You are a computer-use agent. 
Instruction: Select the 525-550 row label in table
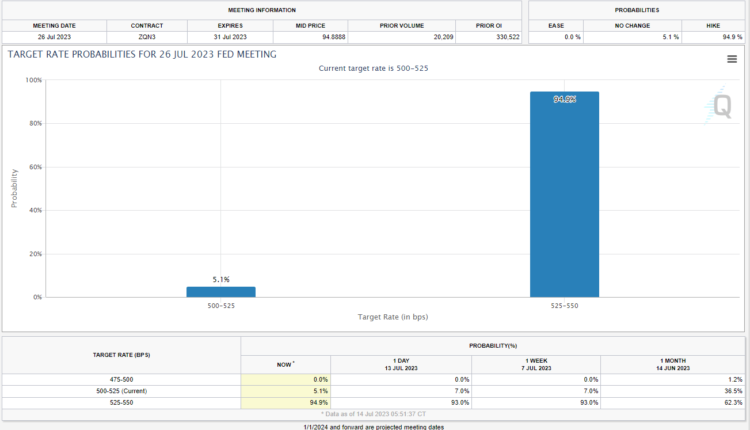[x=121, y=402]
